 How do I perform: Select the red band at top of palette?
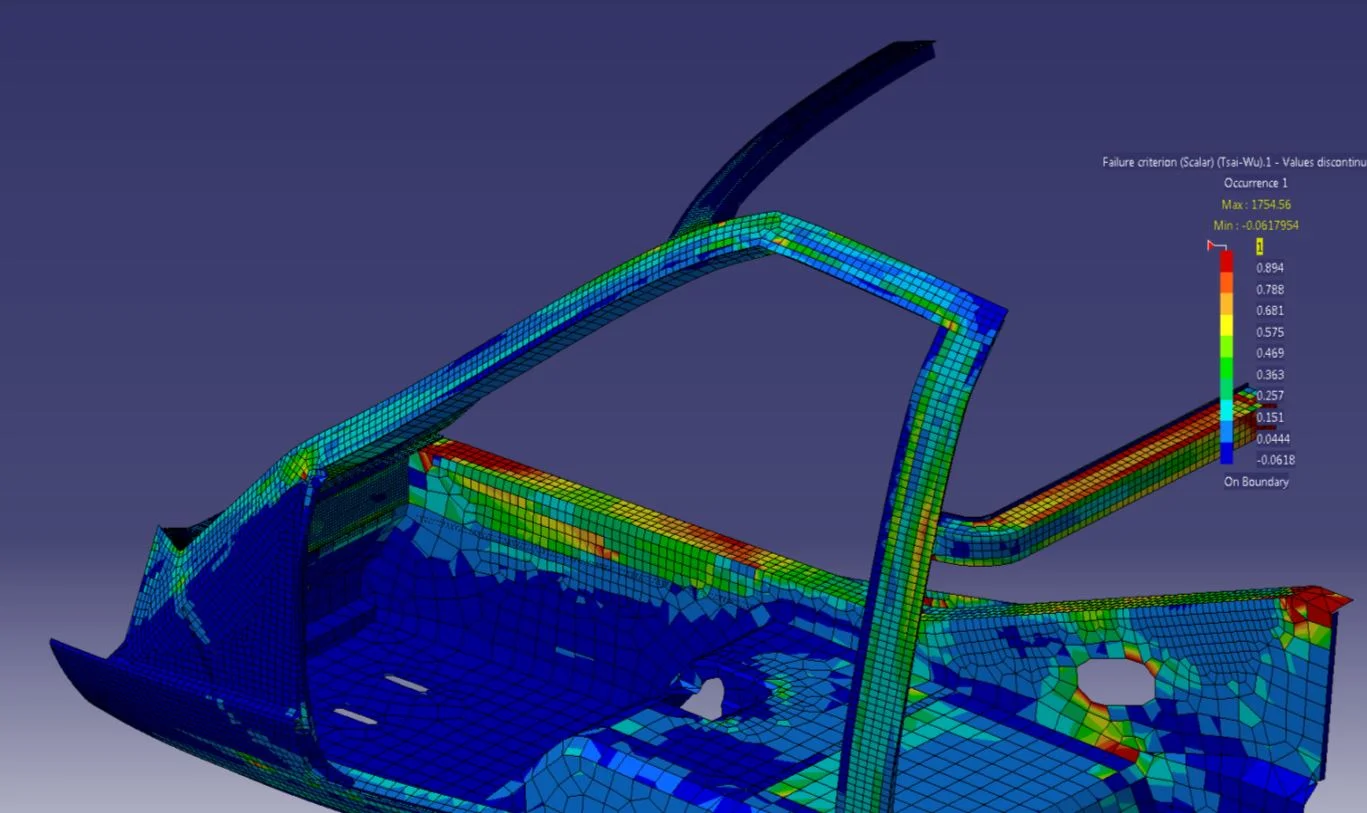pyautogui.click(x=1227, y=260)
